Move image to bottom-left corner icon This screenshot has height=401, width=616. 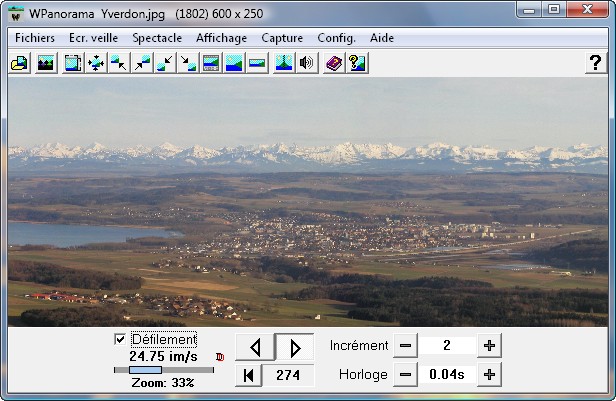pos(165,63)
